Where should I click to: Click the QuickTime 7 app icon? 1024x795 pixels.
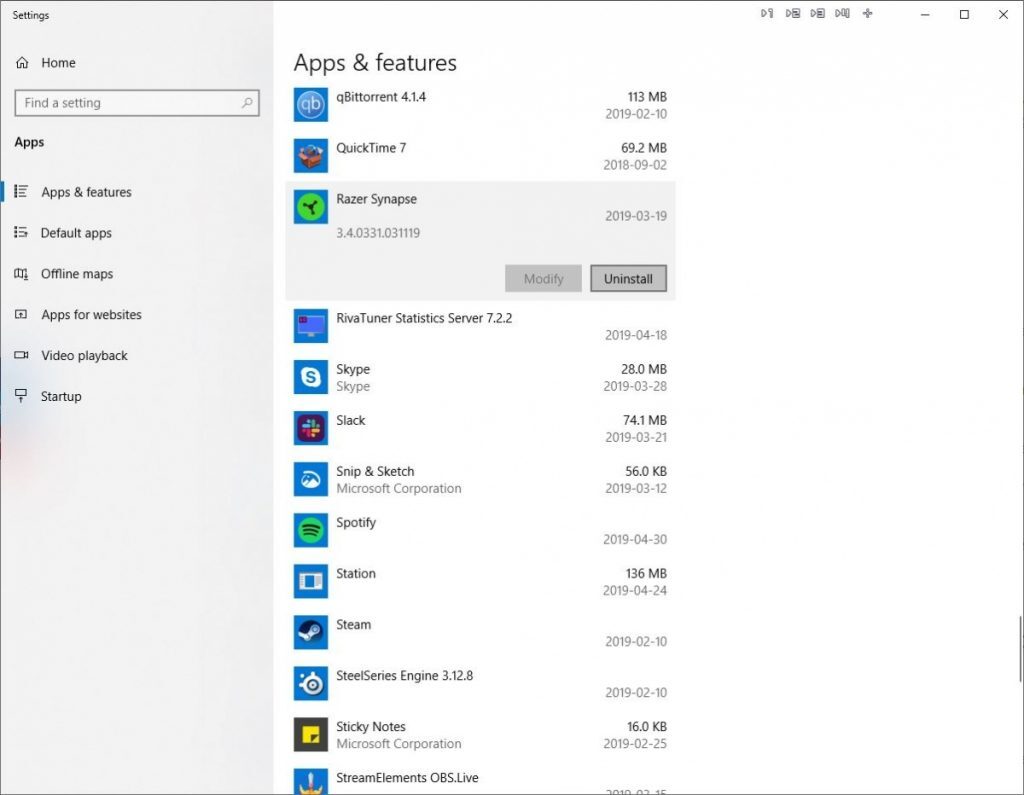tap(311, 155)
